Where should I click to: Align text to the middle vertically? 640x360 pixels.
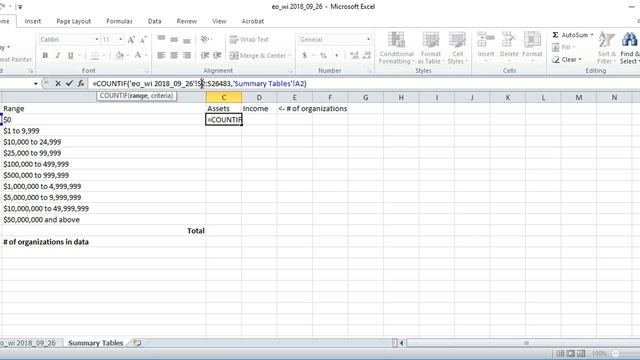(x=174, y=40)
